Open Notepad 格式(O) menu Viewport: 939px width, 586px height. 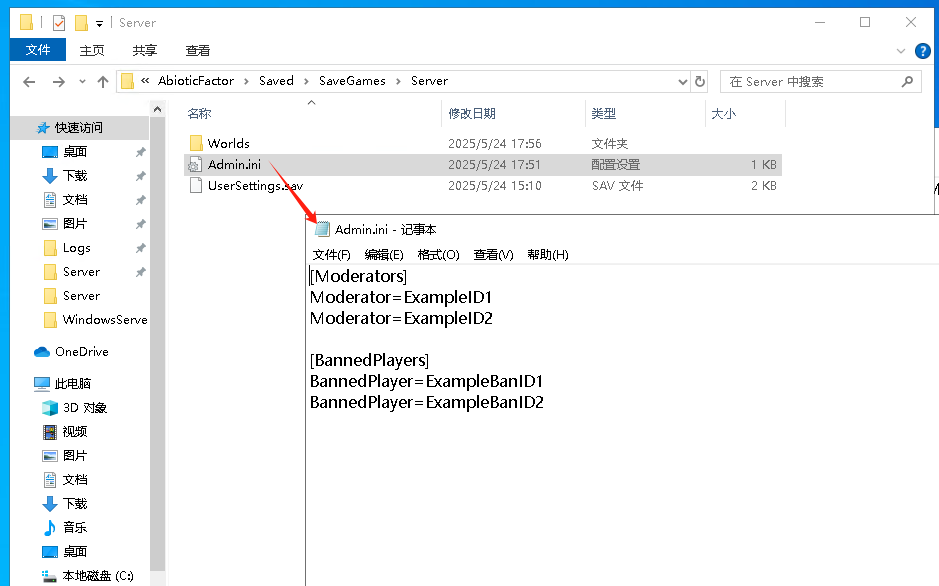coord(438,254)
